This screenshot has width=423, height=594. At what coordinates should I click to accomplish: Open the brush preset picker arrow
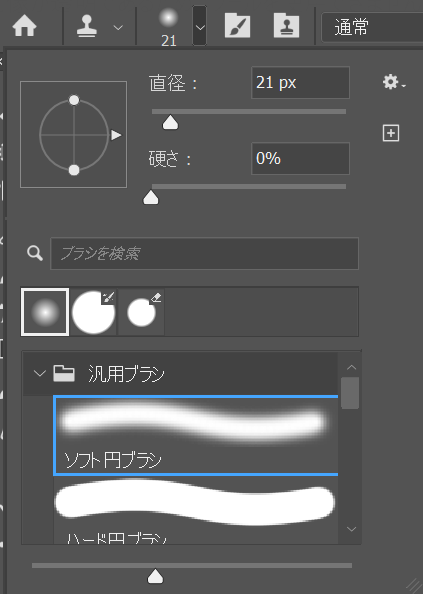200,26
